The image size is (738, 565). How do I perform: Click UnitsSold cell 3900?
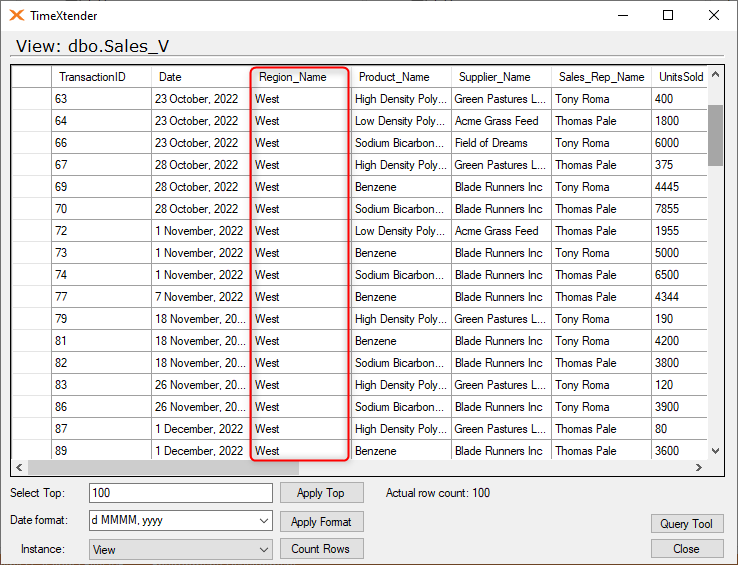[x=679, y=407]
